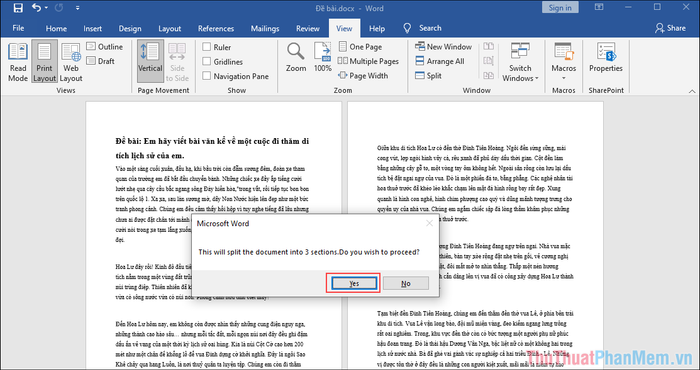
Task: Select the Web Layout view icon
Action: 71,62
